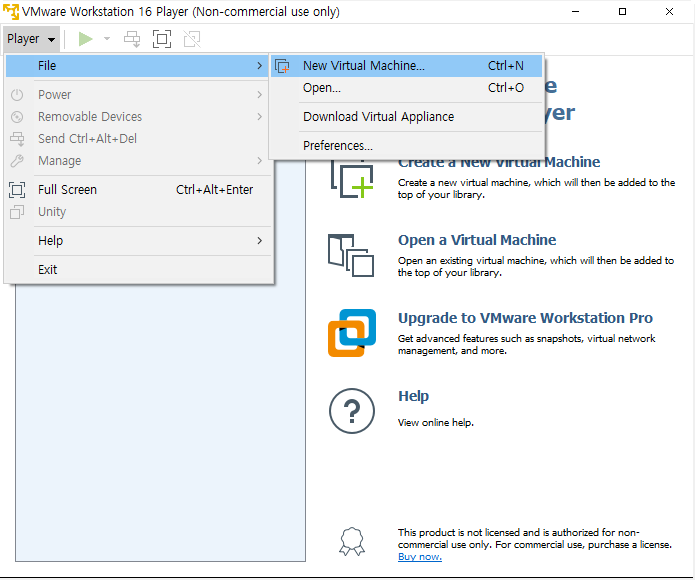Click the Help question mark icon
Image resolution: width=700 pixels, height=581 pixels.
coord(352,411)
